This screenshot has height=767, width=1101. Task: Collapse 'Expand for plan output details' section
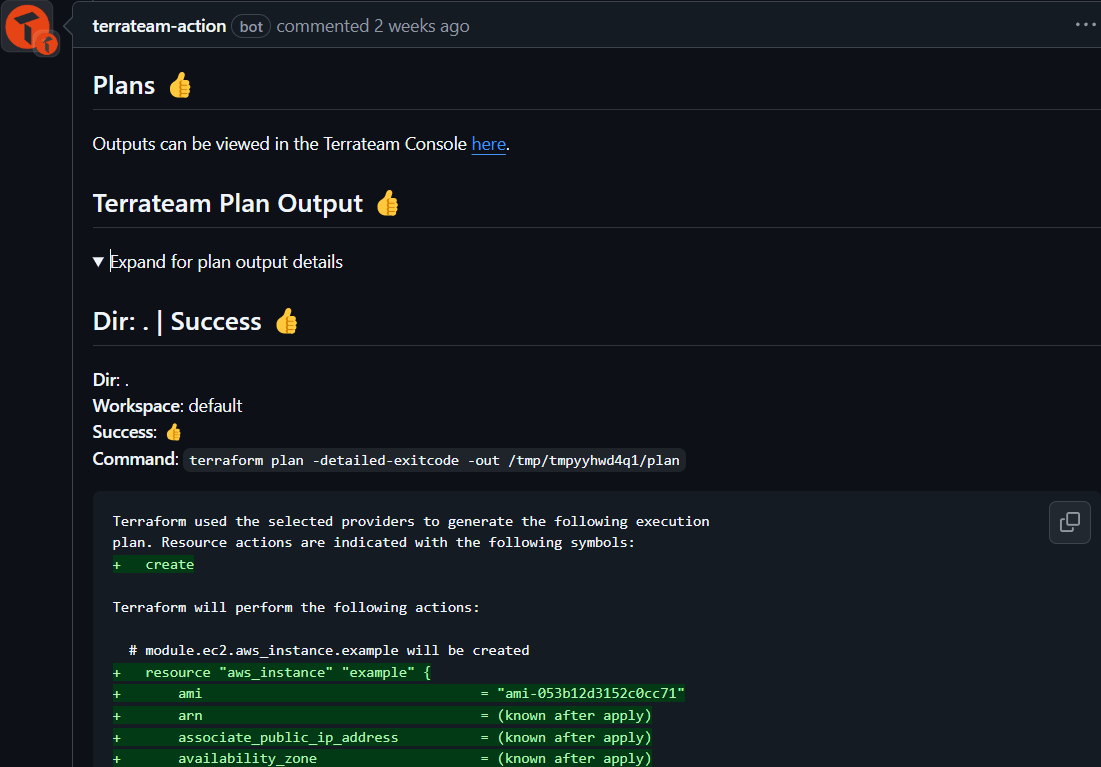click(x=218, y=262)
